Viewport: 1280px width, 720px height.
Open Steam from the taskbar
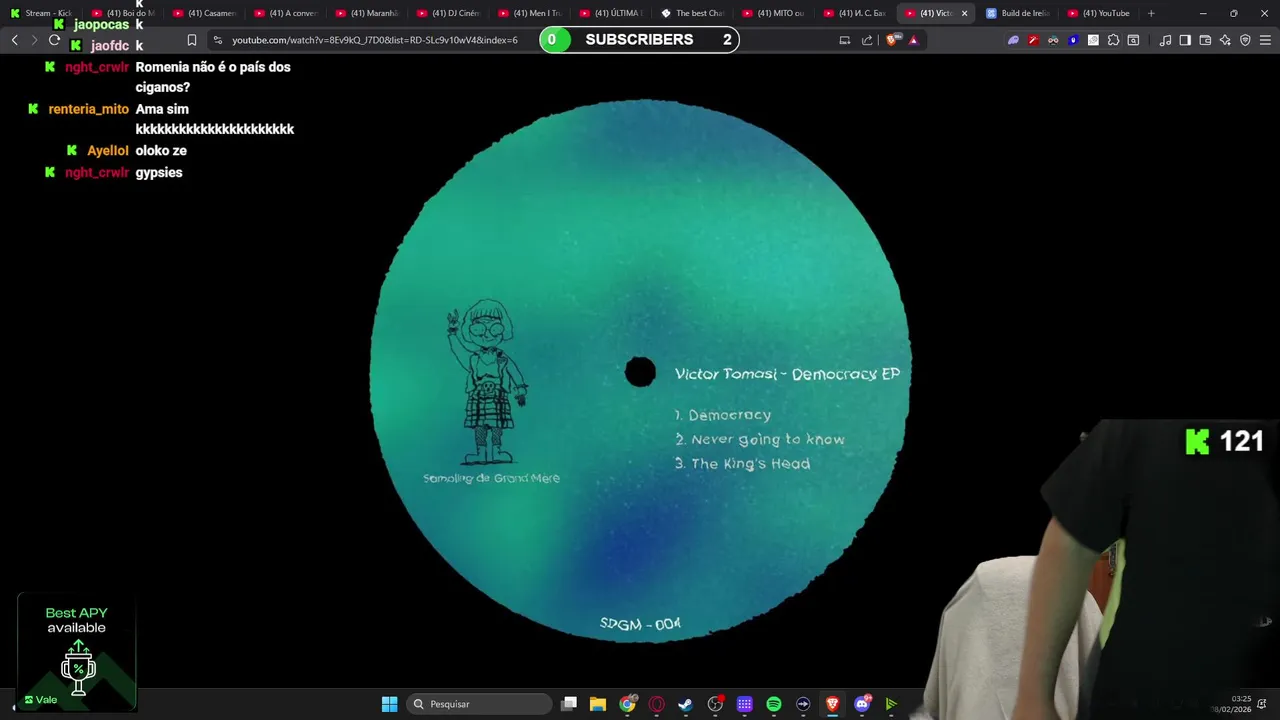[x=686, y=704]
